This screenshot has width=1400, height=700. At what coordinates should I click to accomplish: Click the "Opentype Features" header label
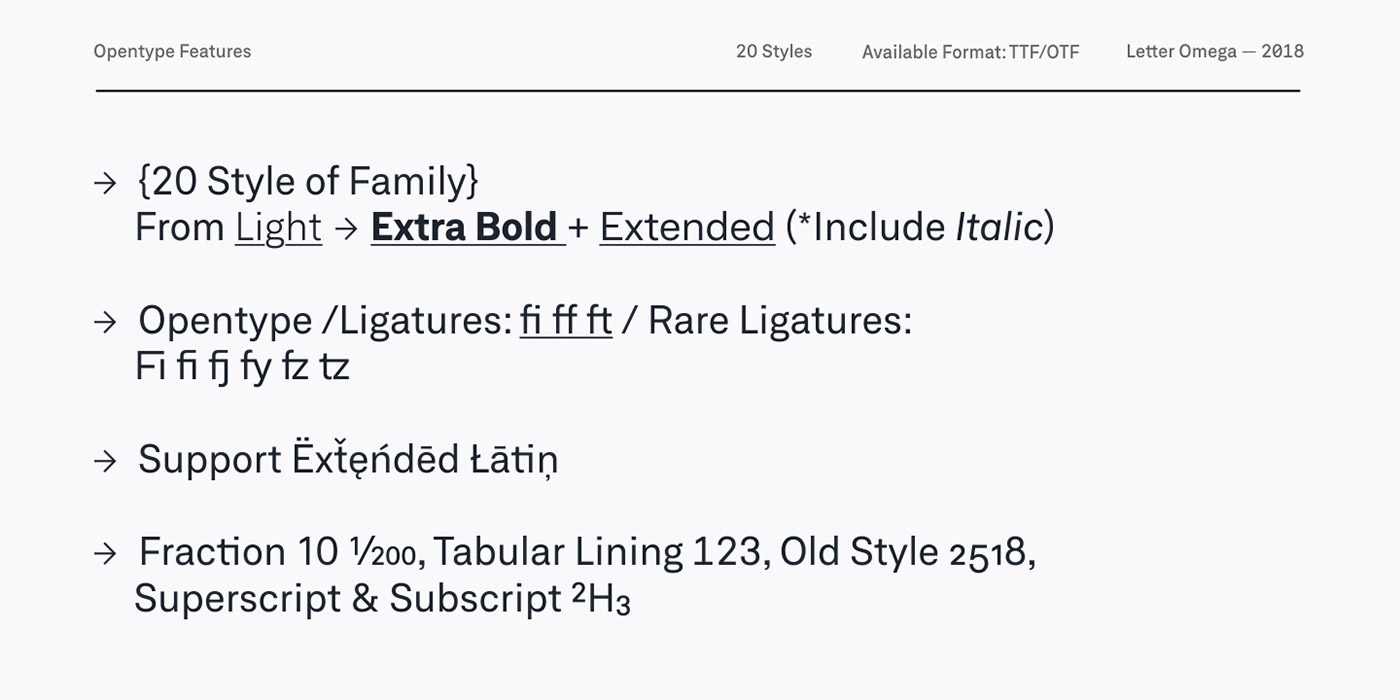point(172,52)
